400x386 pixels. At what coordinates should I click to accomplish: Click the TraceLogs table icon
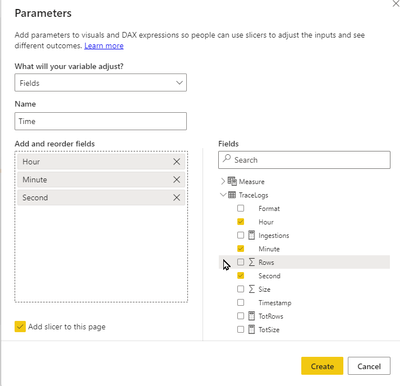(232, 195)
